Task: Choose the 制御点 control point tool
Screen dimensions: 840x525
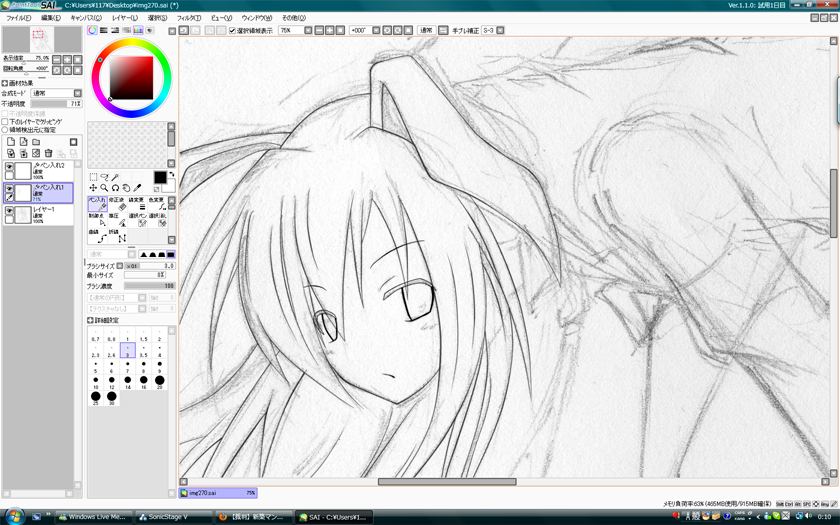Action: (x=98, y=220)
